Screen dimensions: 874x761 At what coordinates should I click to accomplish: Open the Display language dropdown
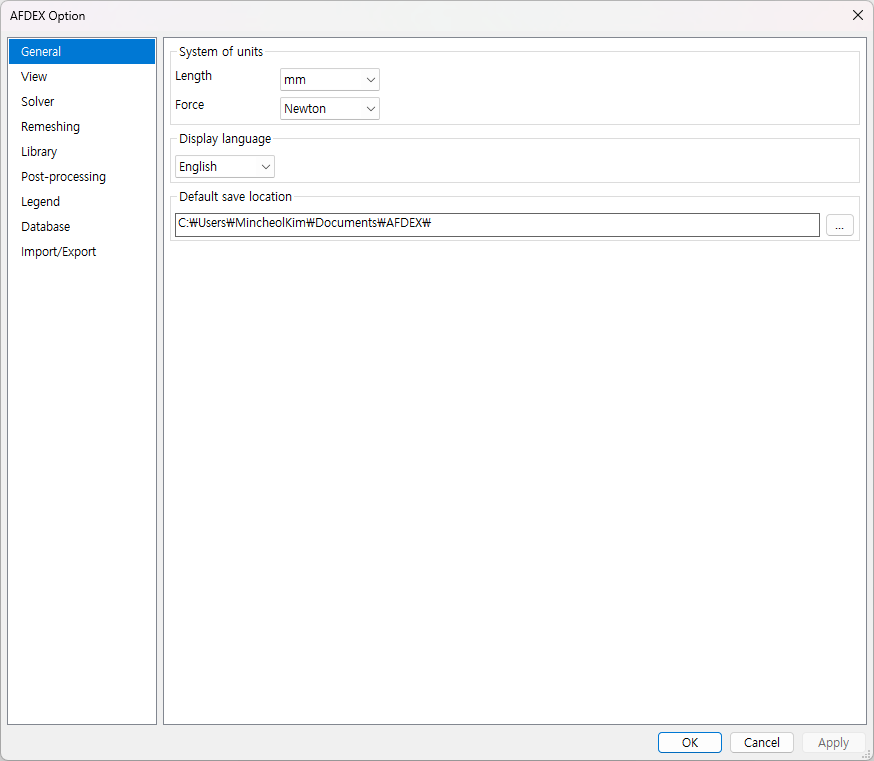225,167
